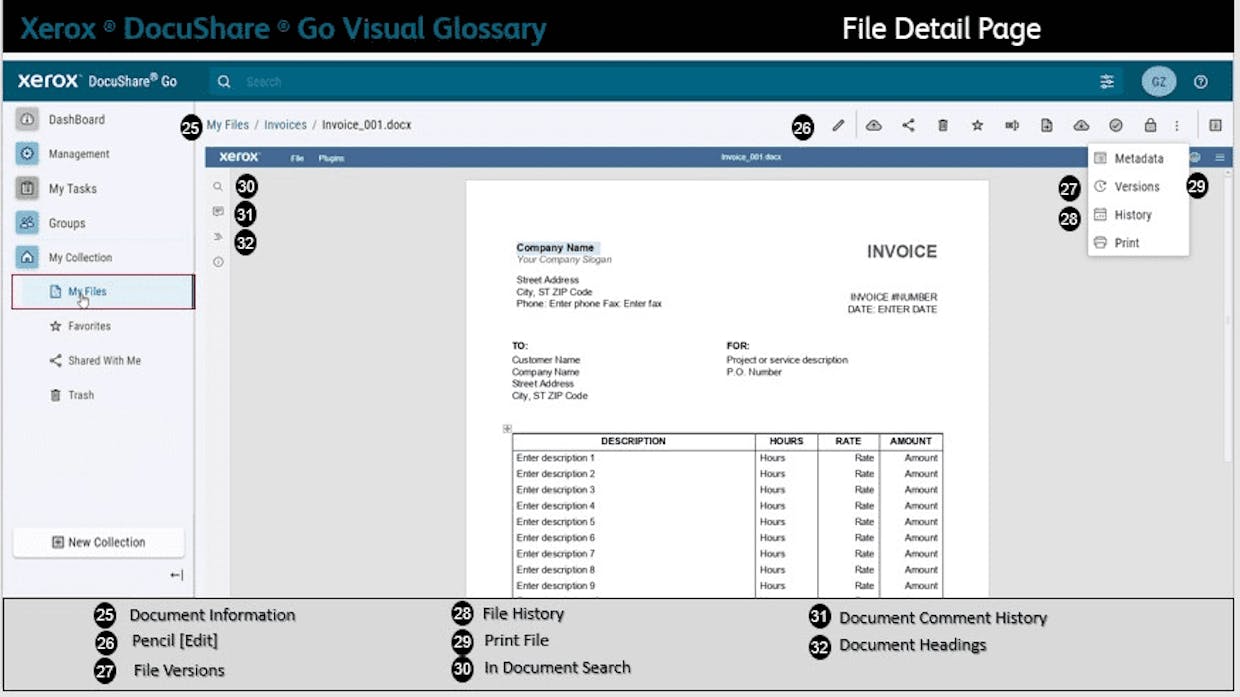Open Shared With Me in sidebar
The width and height of the screenshot is (1240, 697).
pyautogui.click(x=104, y=360)
